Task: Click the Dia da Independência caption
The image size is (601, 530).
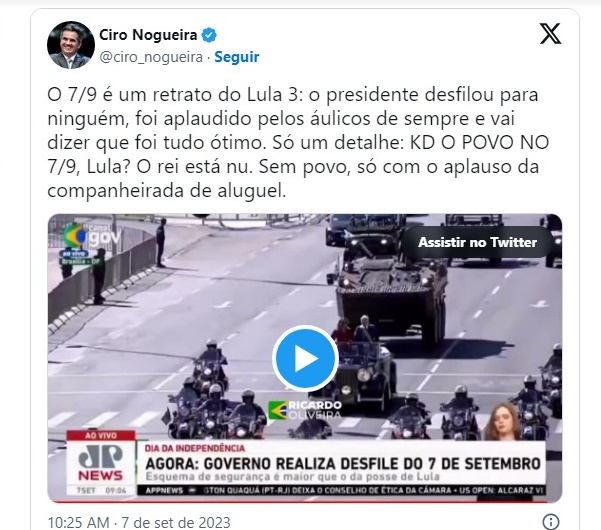Action: 195,448
